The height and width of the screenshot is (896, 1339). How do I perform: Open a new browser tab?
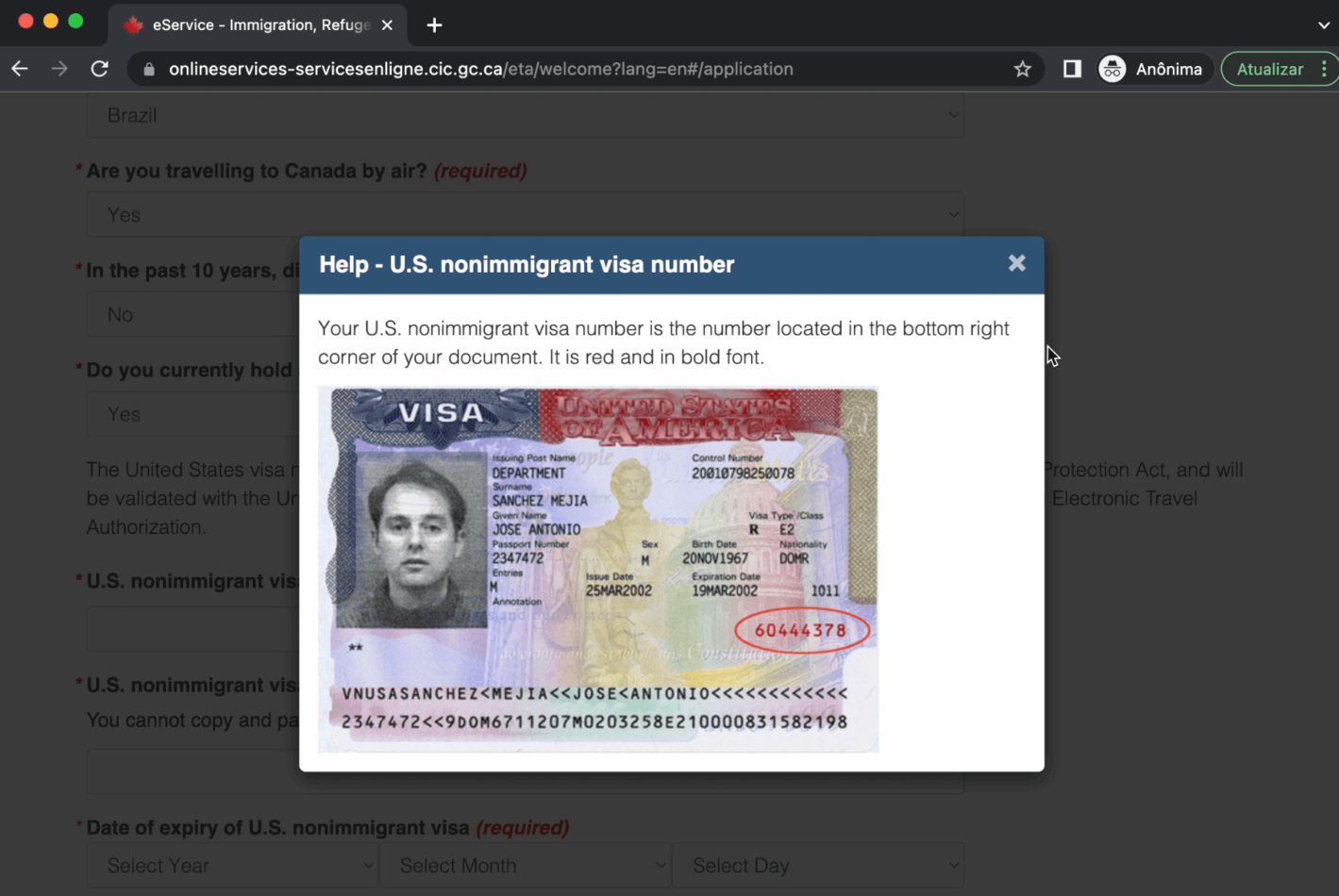tap(434, 25)
